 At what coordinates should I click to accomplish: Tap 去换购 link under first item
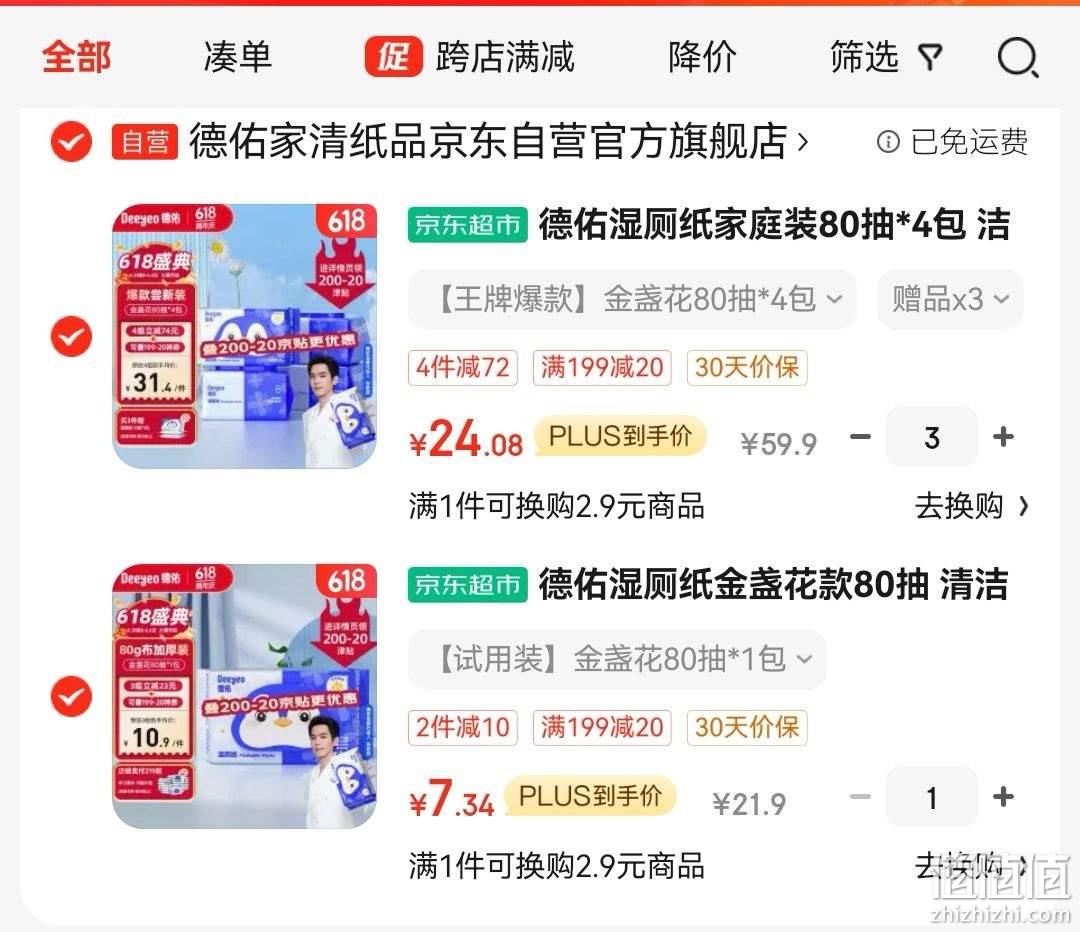tap(971, 506)
